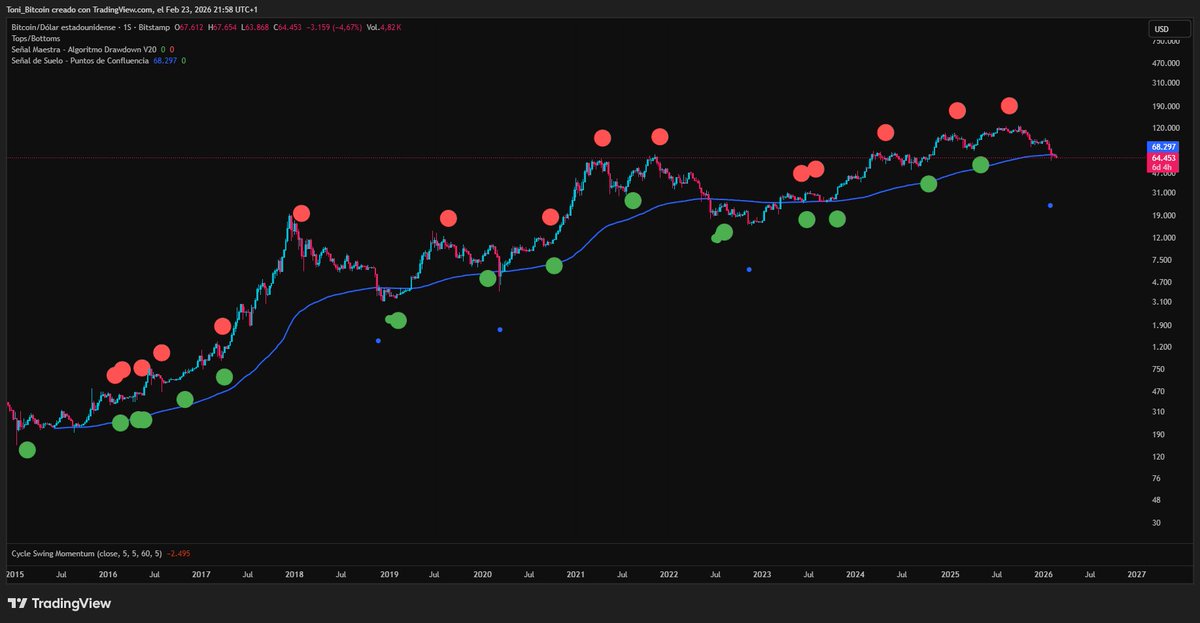The width and height of the screenshot is (1200, 623).
Task: Click the 76 price axis value
Action: coord(1155,478)
